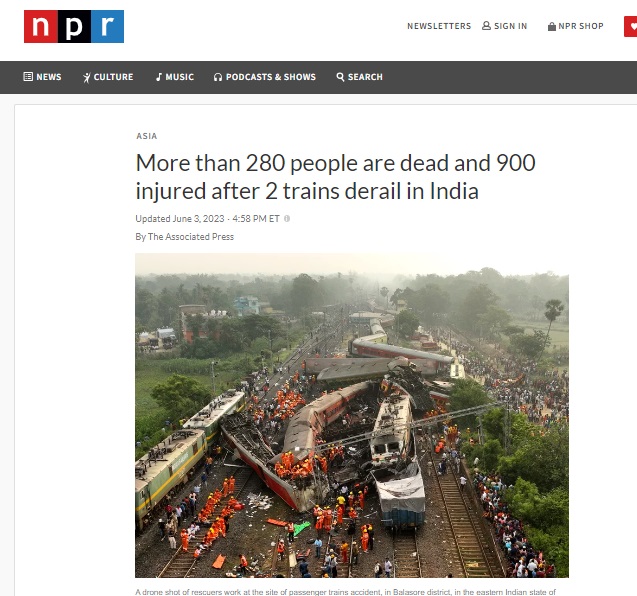Visit the NPR Shop link
The image size is (637, 596).
tap(576, 26)
